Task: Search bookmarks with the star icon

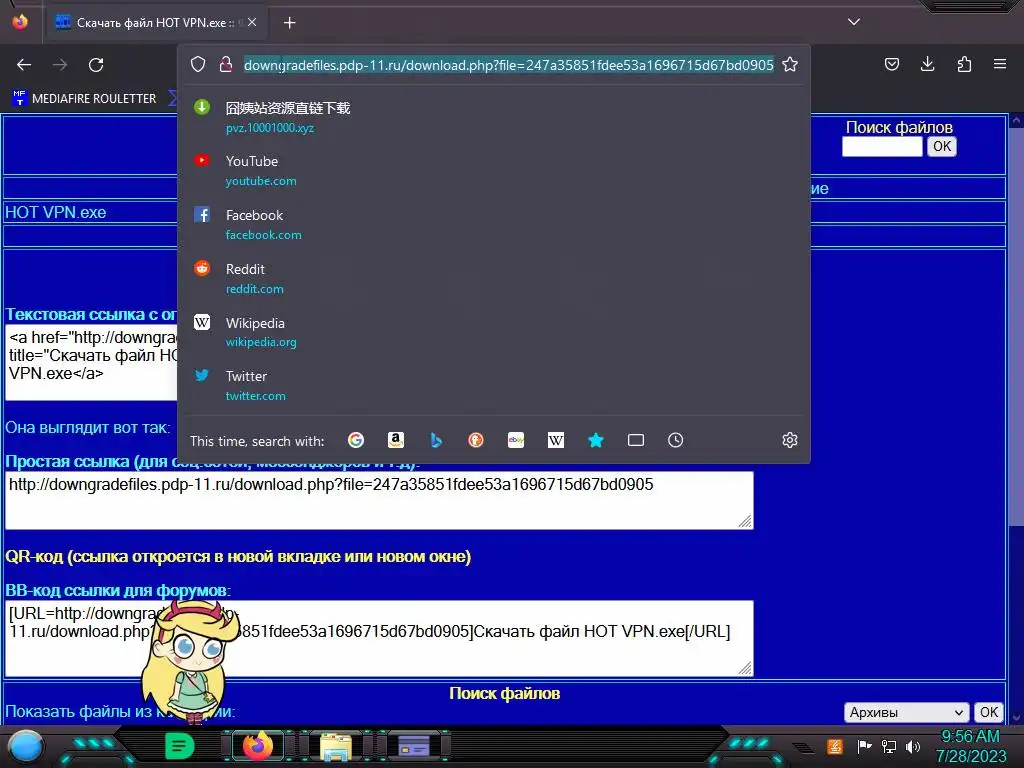Action: (596, 440)
